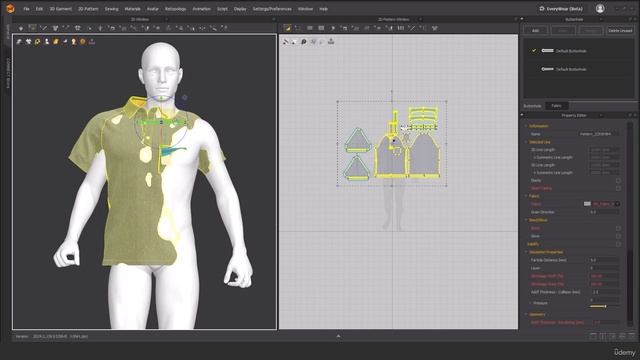Viewport: 640px width, 360px height.
Task: Click the yellow head icon in the 3D viewport
Action: click(x=73, y=41)
